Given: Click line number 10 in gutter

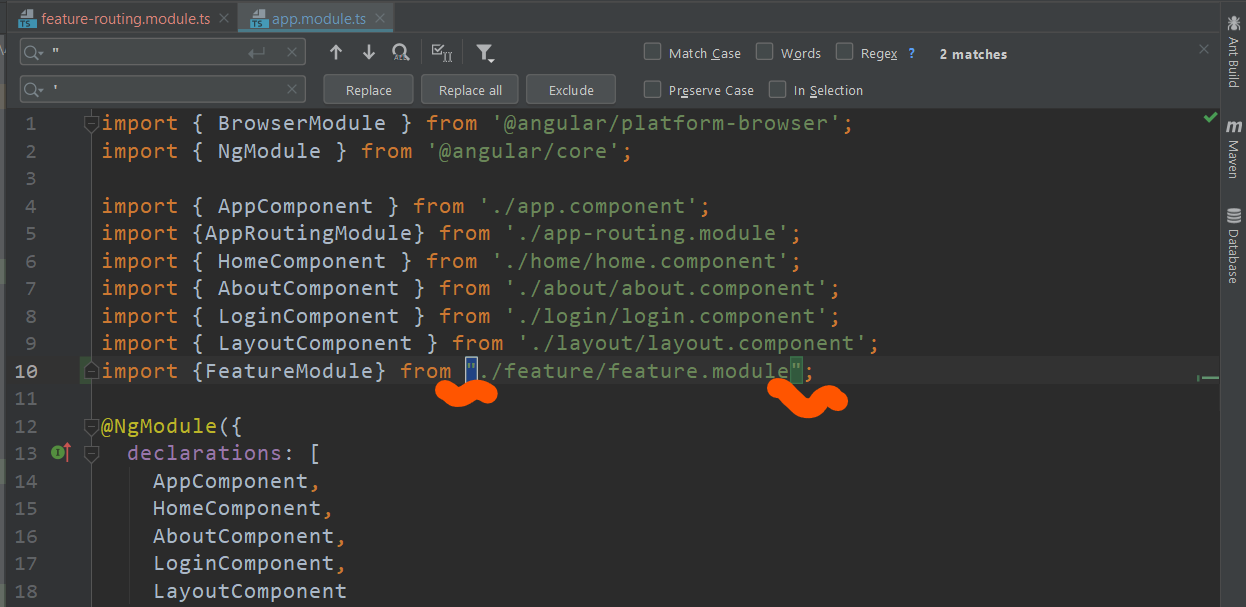Looking at the screenshot, I should [x=27, y=371].
